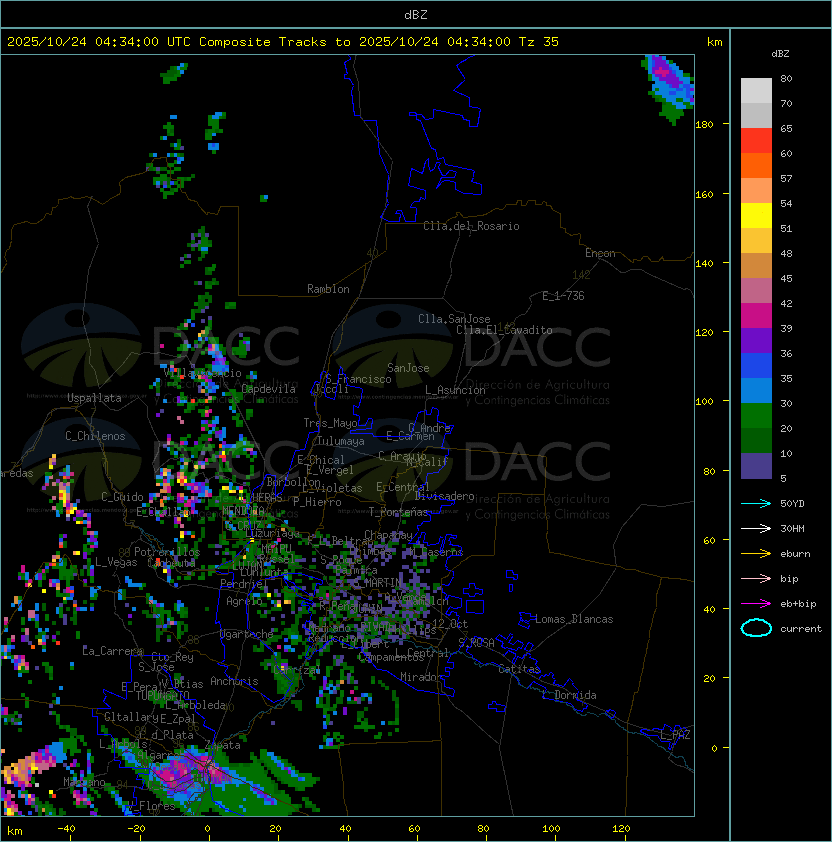The width and height of the screenshot is (832, 842).
Task: Click the Clla.del_Rosario label
Action: pos(471,226)
